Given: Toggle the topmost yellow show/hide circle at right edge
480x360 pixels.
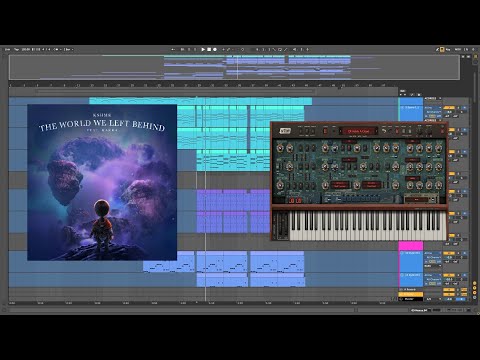Looking at the screenshot, I should point(474,283).
